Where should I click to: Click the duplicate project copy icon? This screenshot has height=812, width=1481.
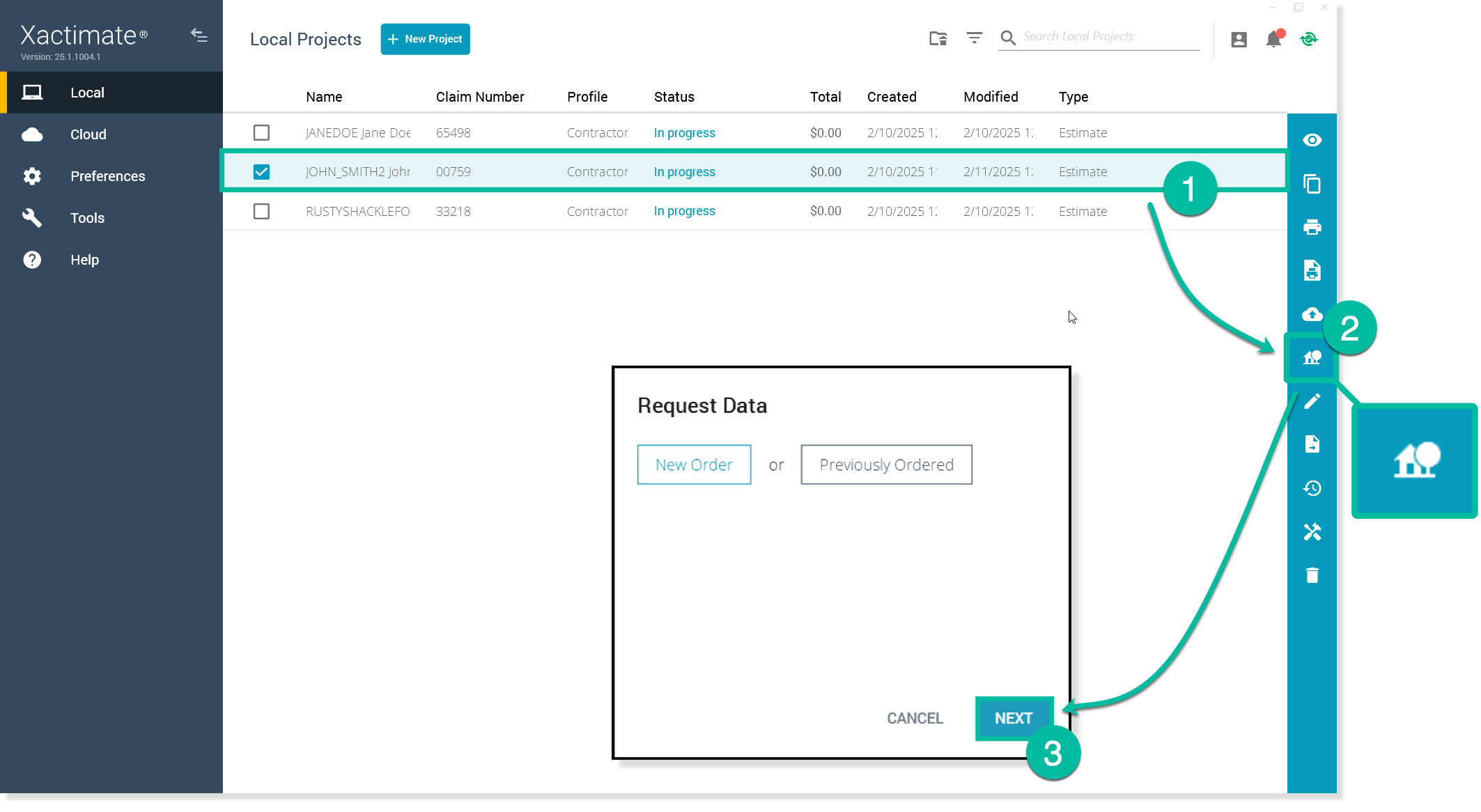(1312, 184)
